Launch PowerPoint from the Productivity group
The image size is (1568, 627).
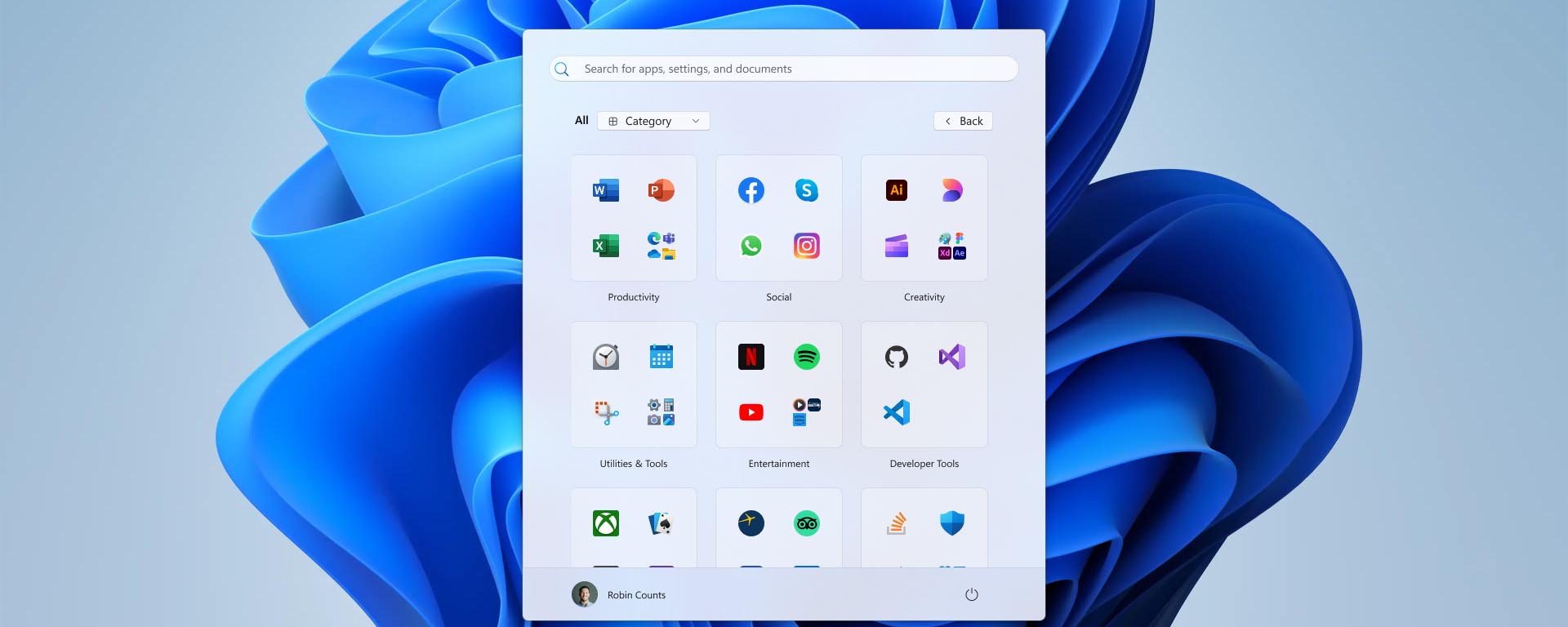[661, 190]
